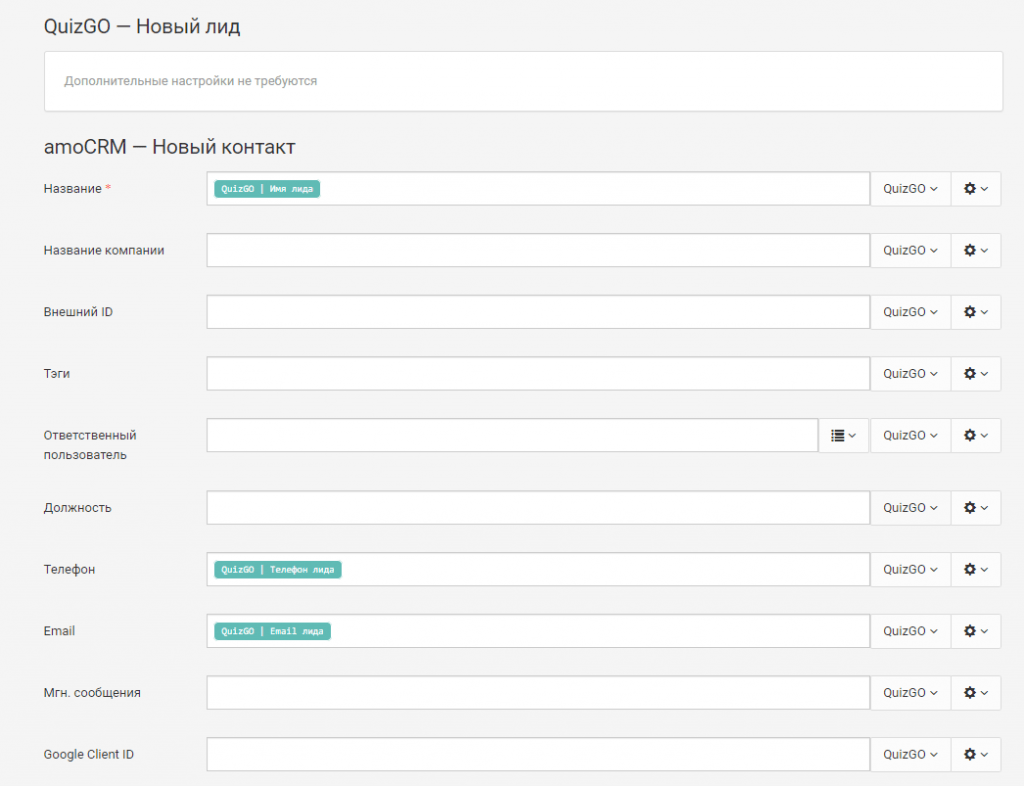The height and width of the screenshot is (786, 1024).
Task: Open gear settings for the Email field
Action: tap(975, 632)
